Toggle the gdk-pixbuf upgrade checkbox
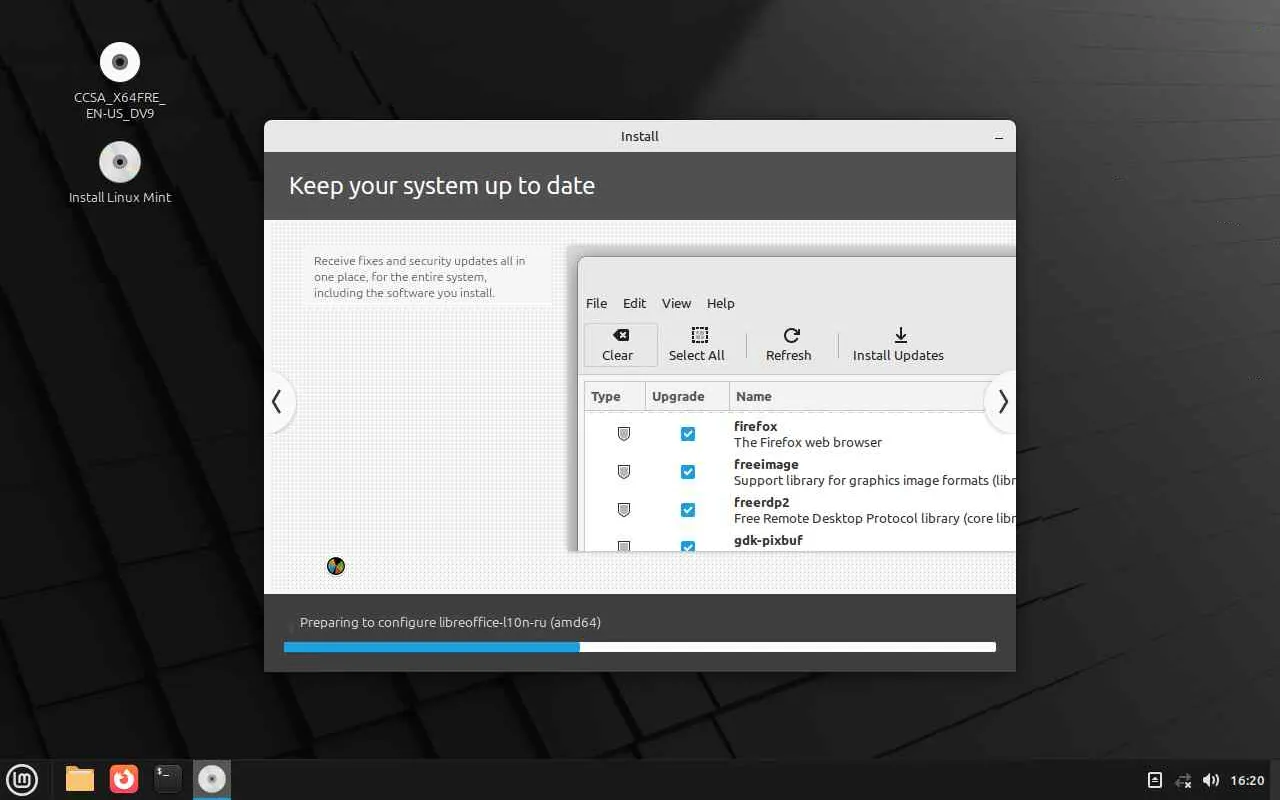The height and width of the screenshot is (800, 1280). click(x=688, y=546)
